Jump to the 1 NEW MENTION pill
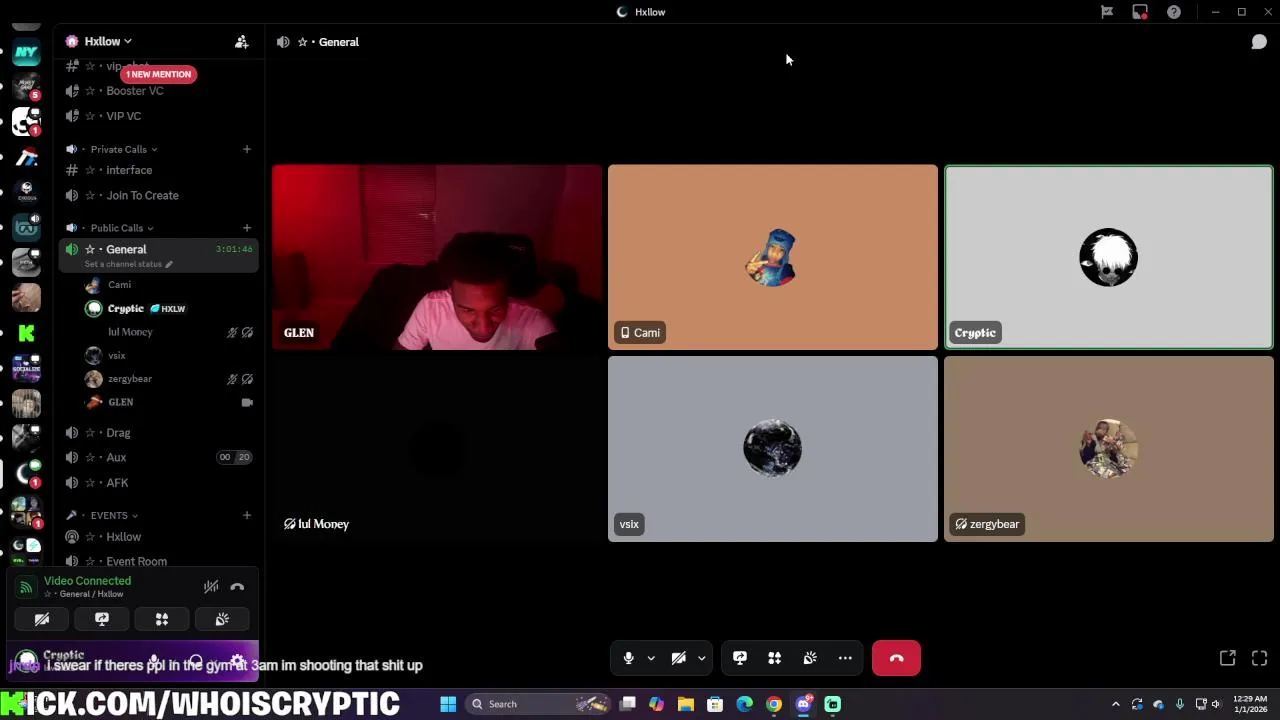1280x720 pixels. click(158, 74)
